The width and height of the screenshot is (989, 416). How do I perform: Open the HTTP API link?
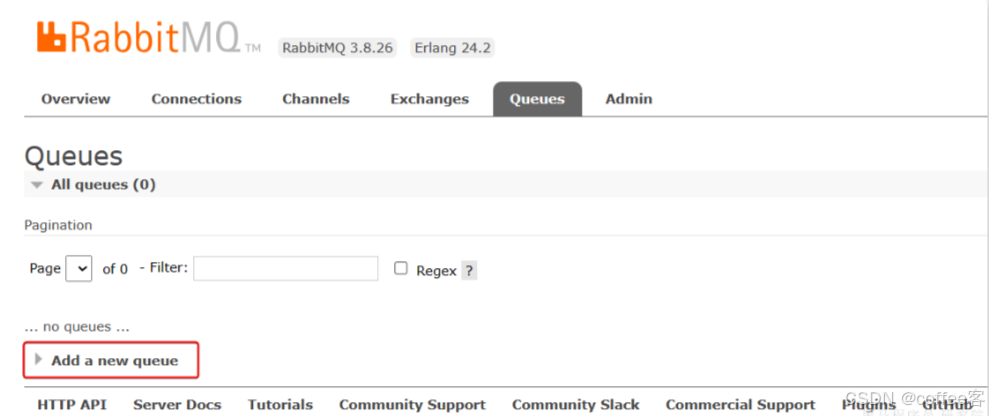[x=72, y=405]
